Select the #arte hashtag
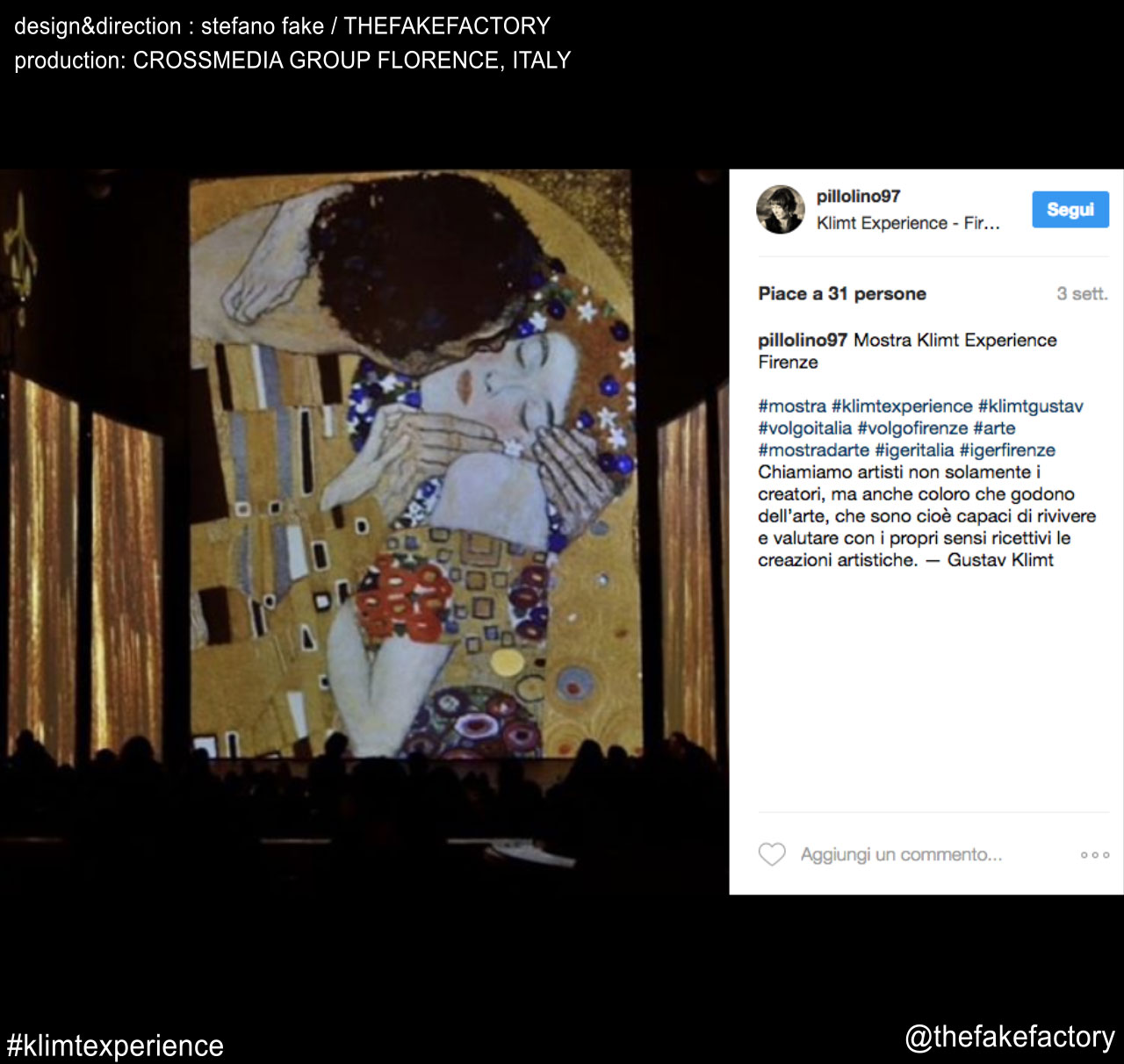 [x=994, y=428]
